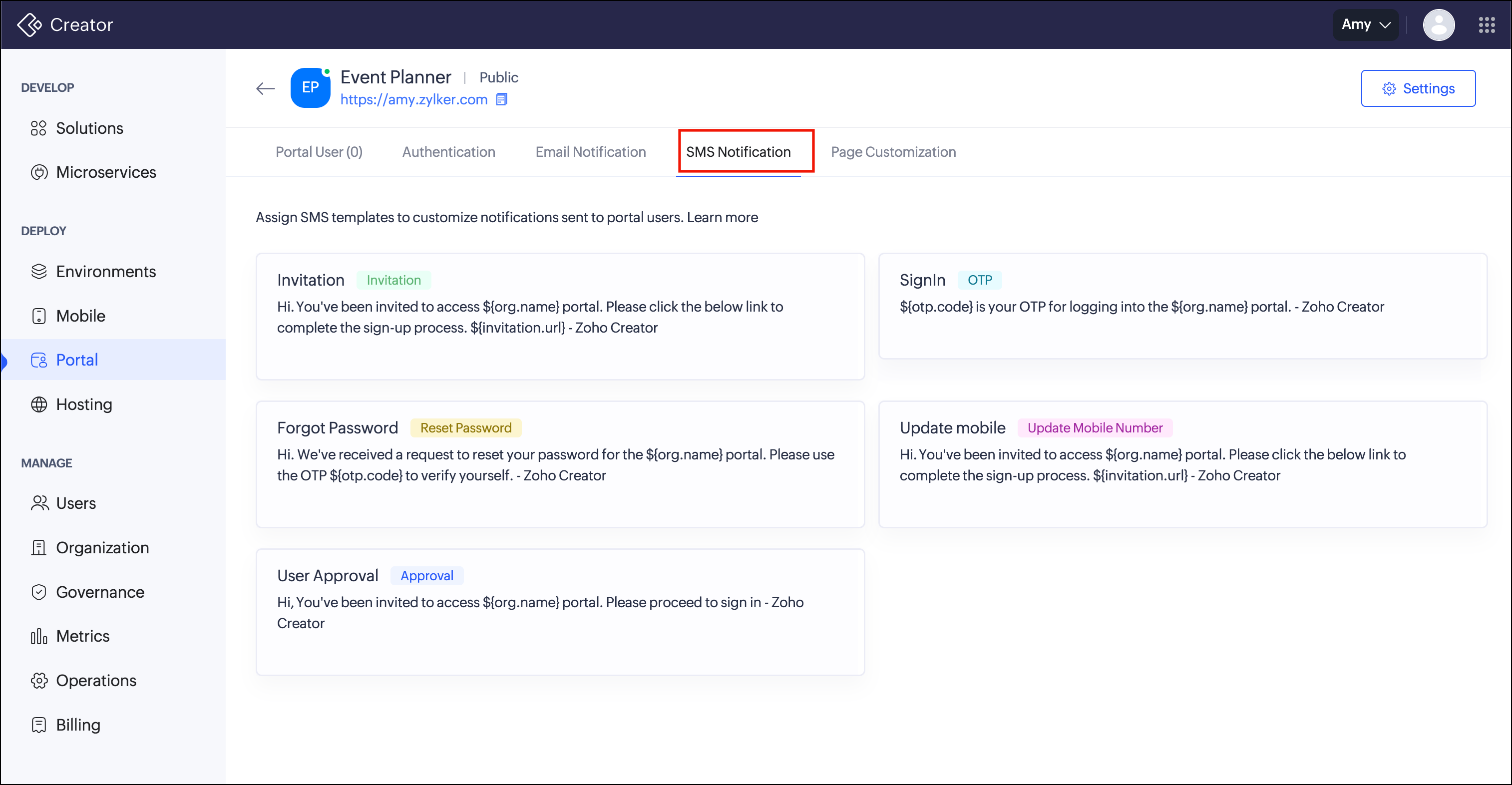Image resolution: width=1512 pixels, height=785 pixels.
Task: Switch to the Email Notification tab
Action: click(591, 152)
